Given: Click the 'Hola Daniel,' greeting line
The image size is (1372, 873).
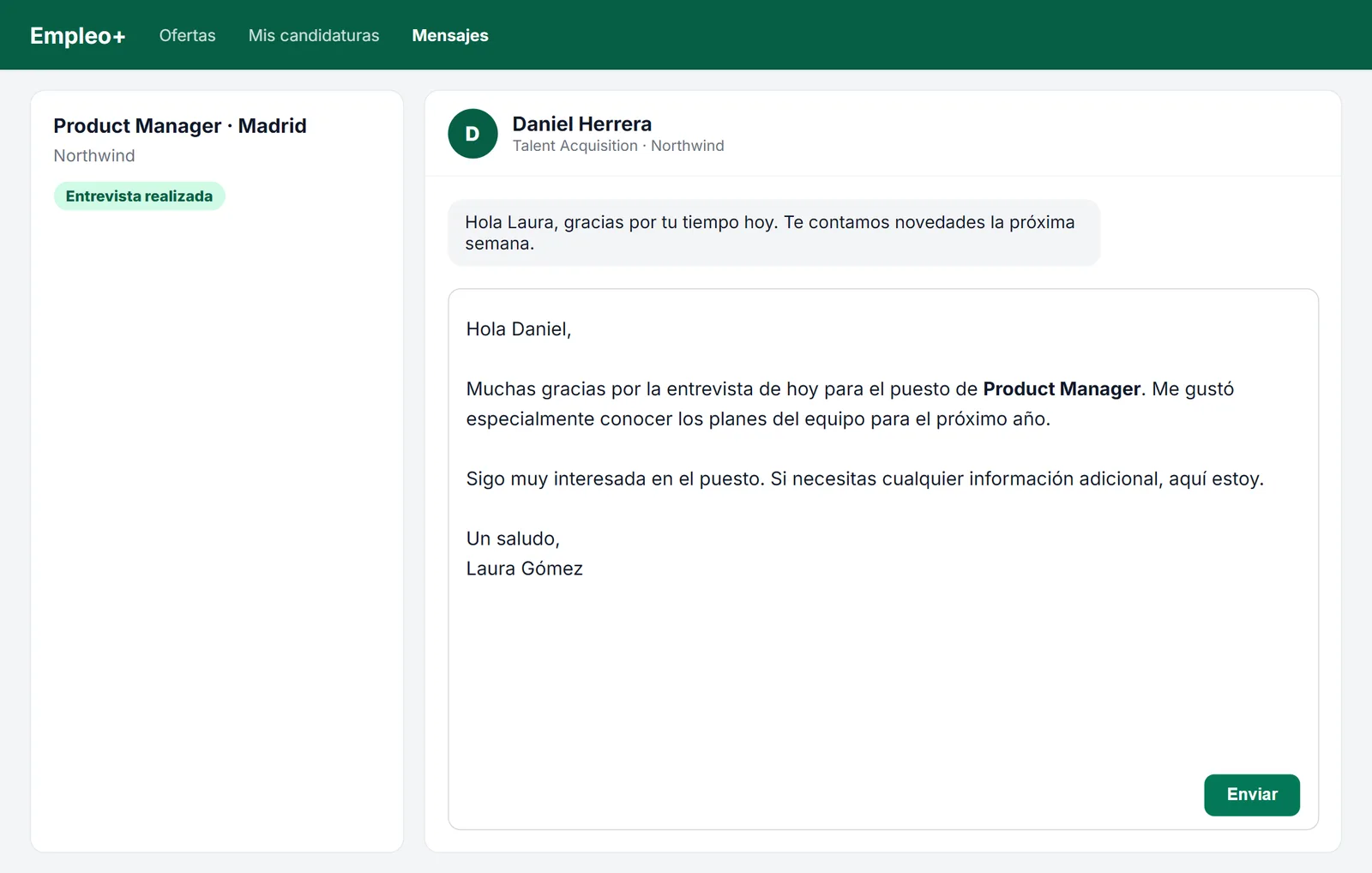Looking at the screenshot, I should 519,329.
